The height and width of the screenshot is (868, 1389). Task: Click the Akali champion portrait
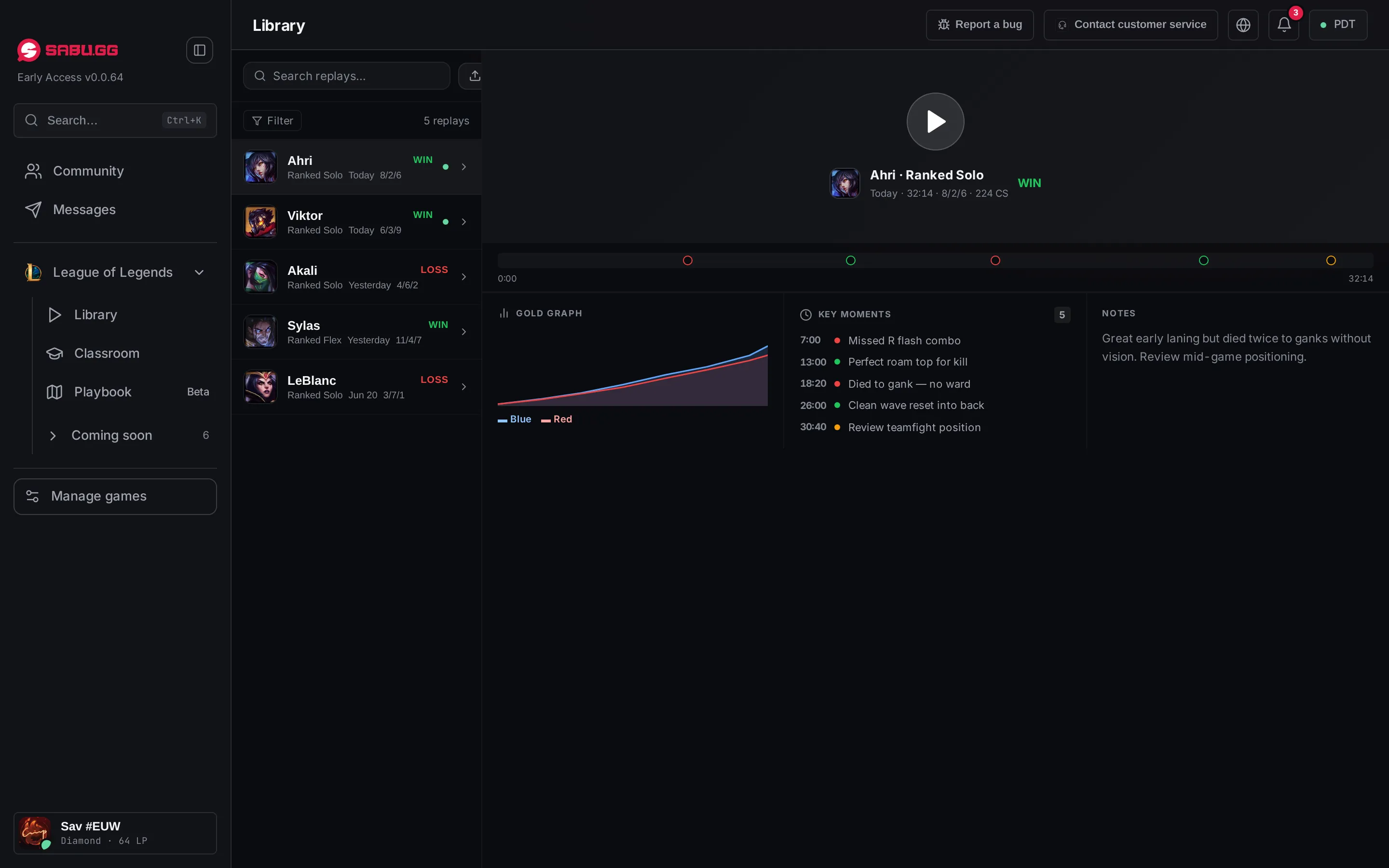(260, 277)
